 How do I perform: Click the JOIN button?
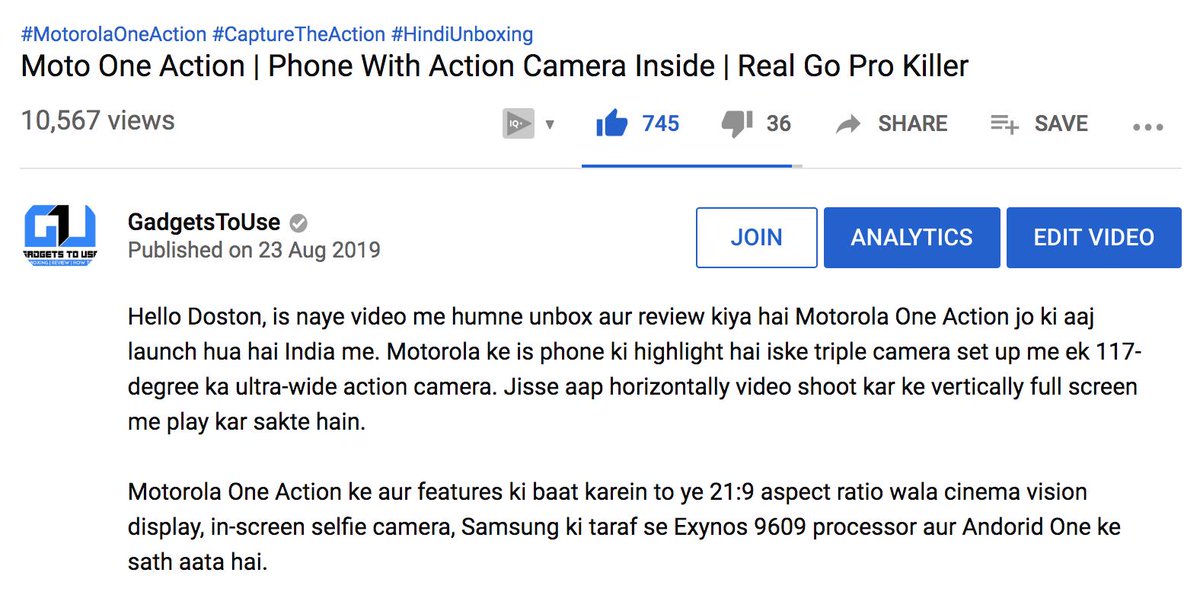click(757, 237)
